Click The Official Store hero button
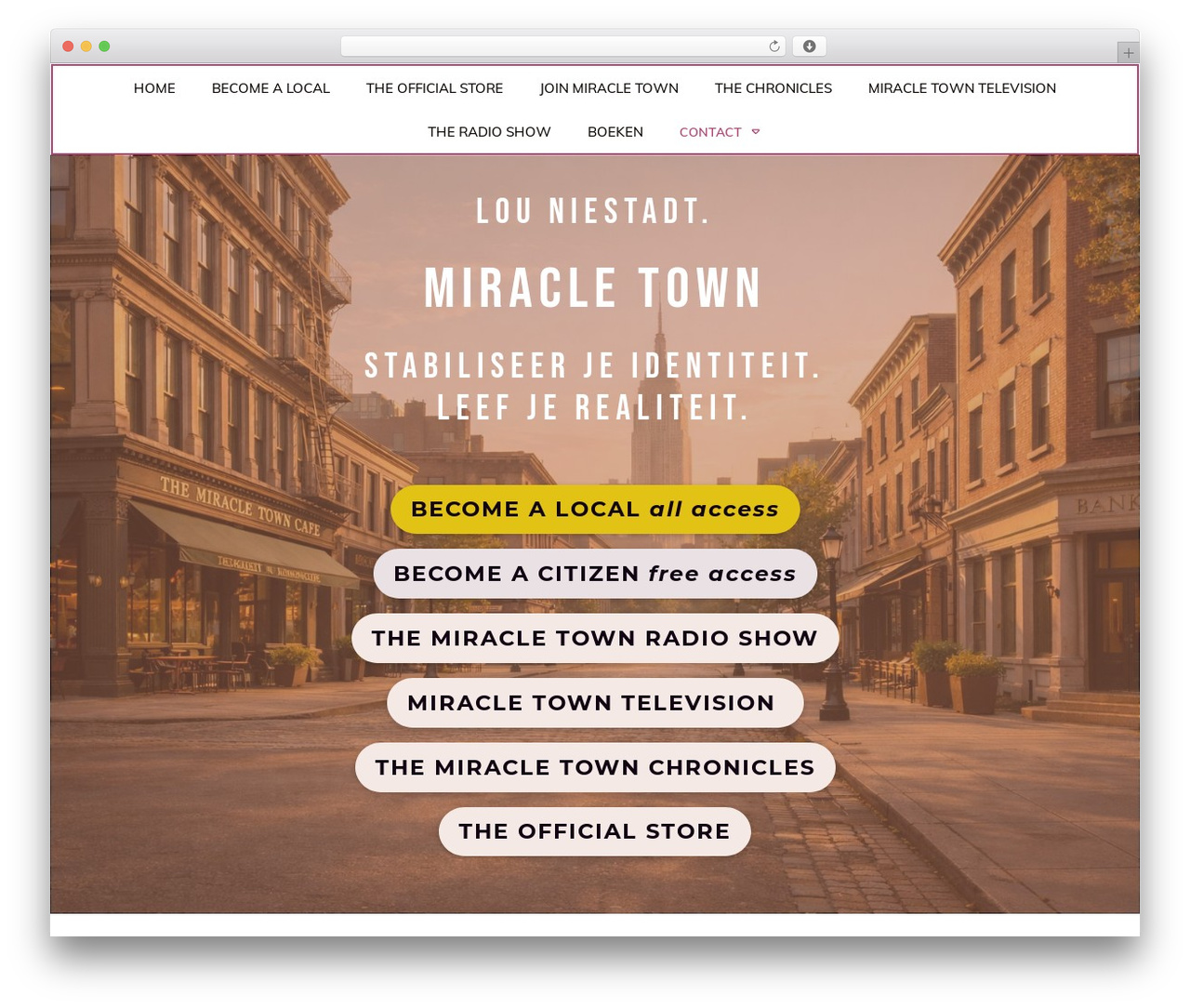This screenshot has width=1190, height=1008. [x=595, y=831]
